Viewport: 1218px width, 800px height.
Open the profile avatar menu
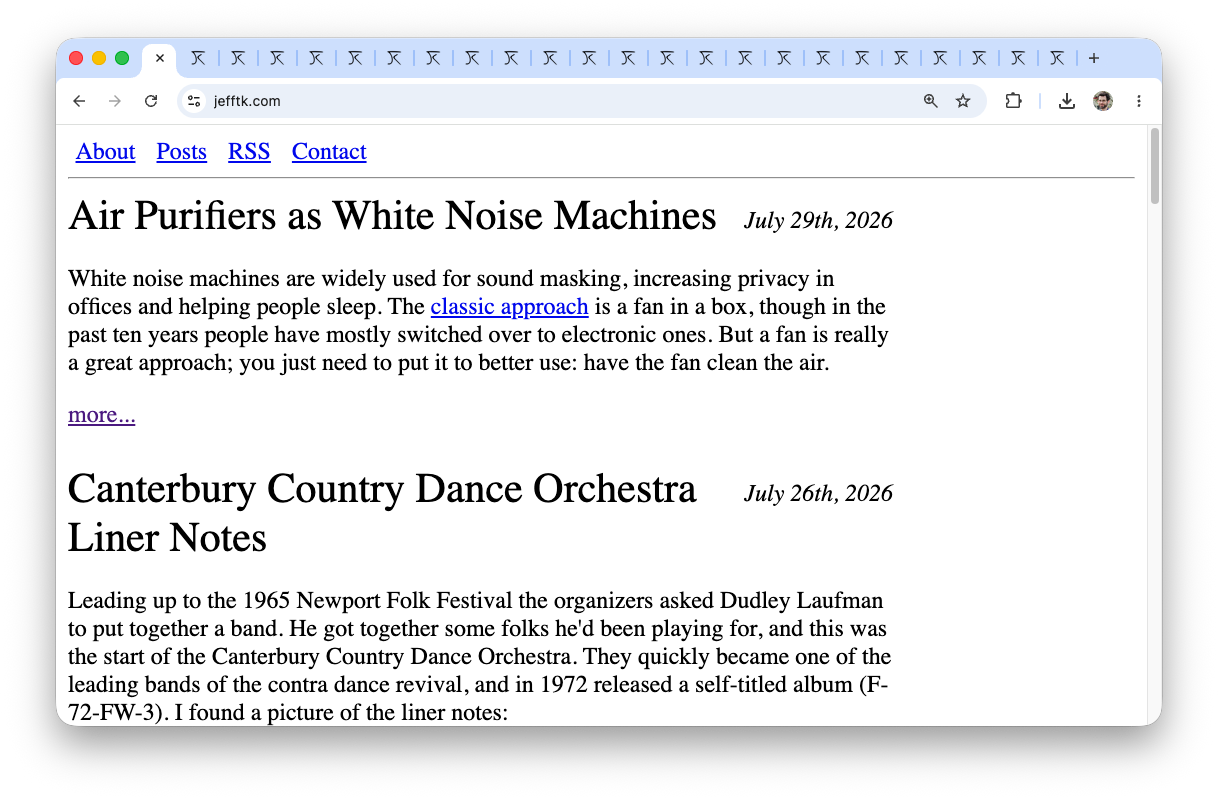1103,101
